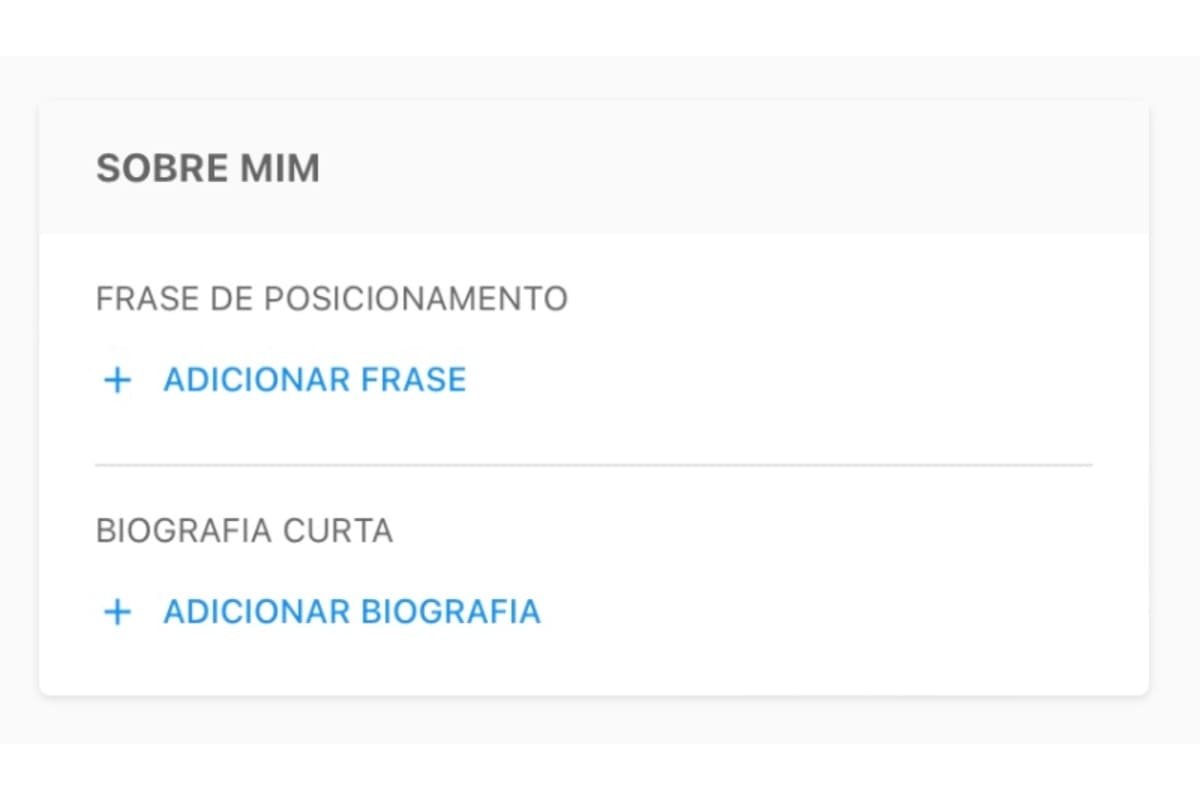Select the SOBRE MIM section header

tap(208, 169)
